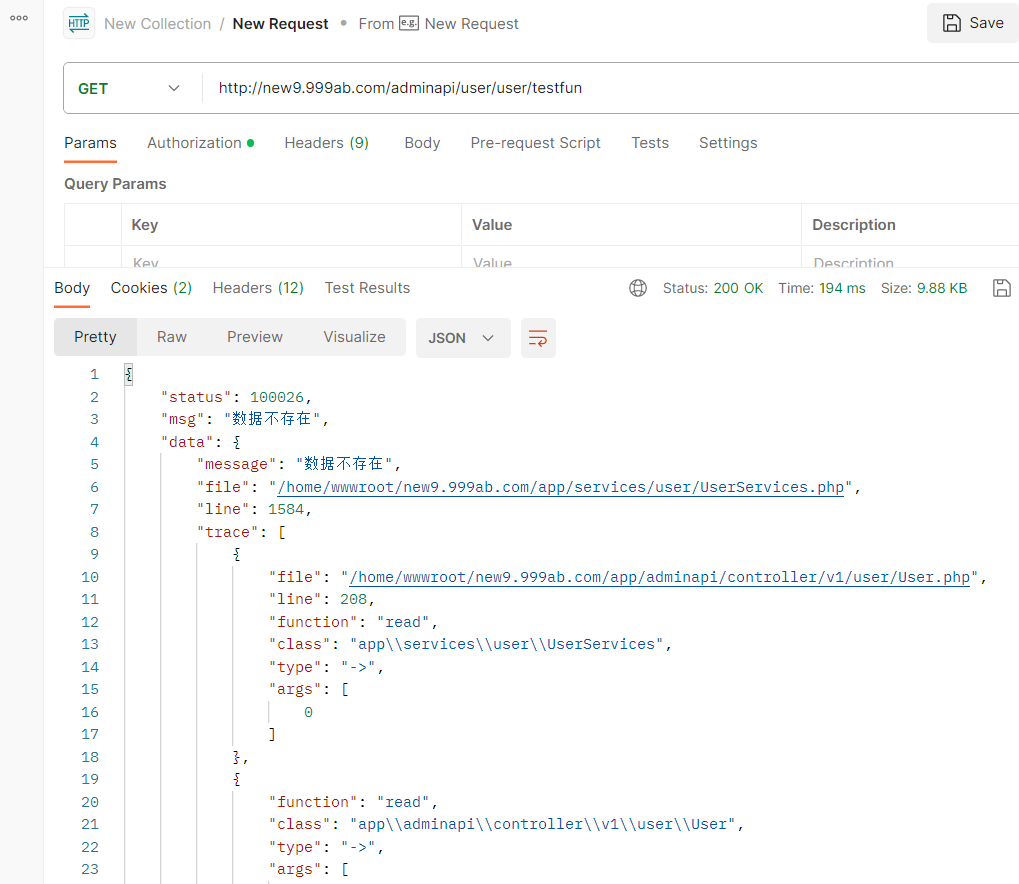Click the "trace" key in JSON

pyautogui.click(x=227, y=532)
